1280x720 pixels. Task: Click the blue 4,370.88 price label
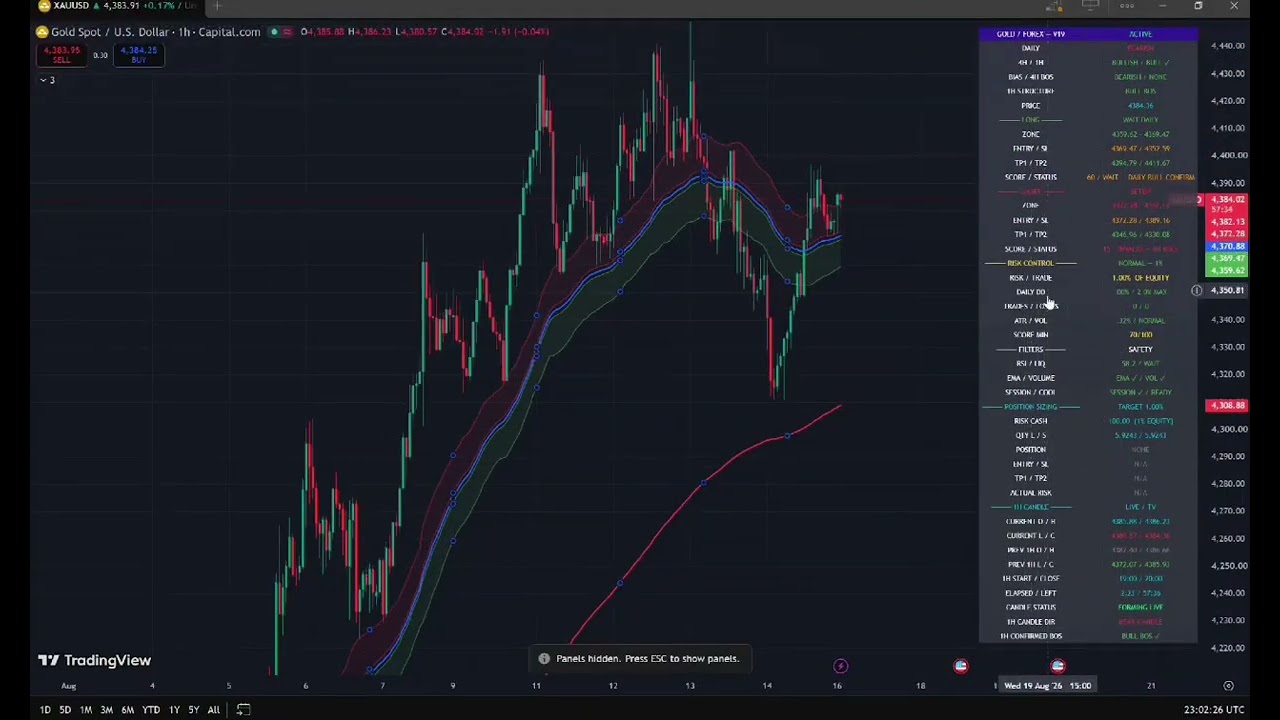click(x=1227, y=246)
